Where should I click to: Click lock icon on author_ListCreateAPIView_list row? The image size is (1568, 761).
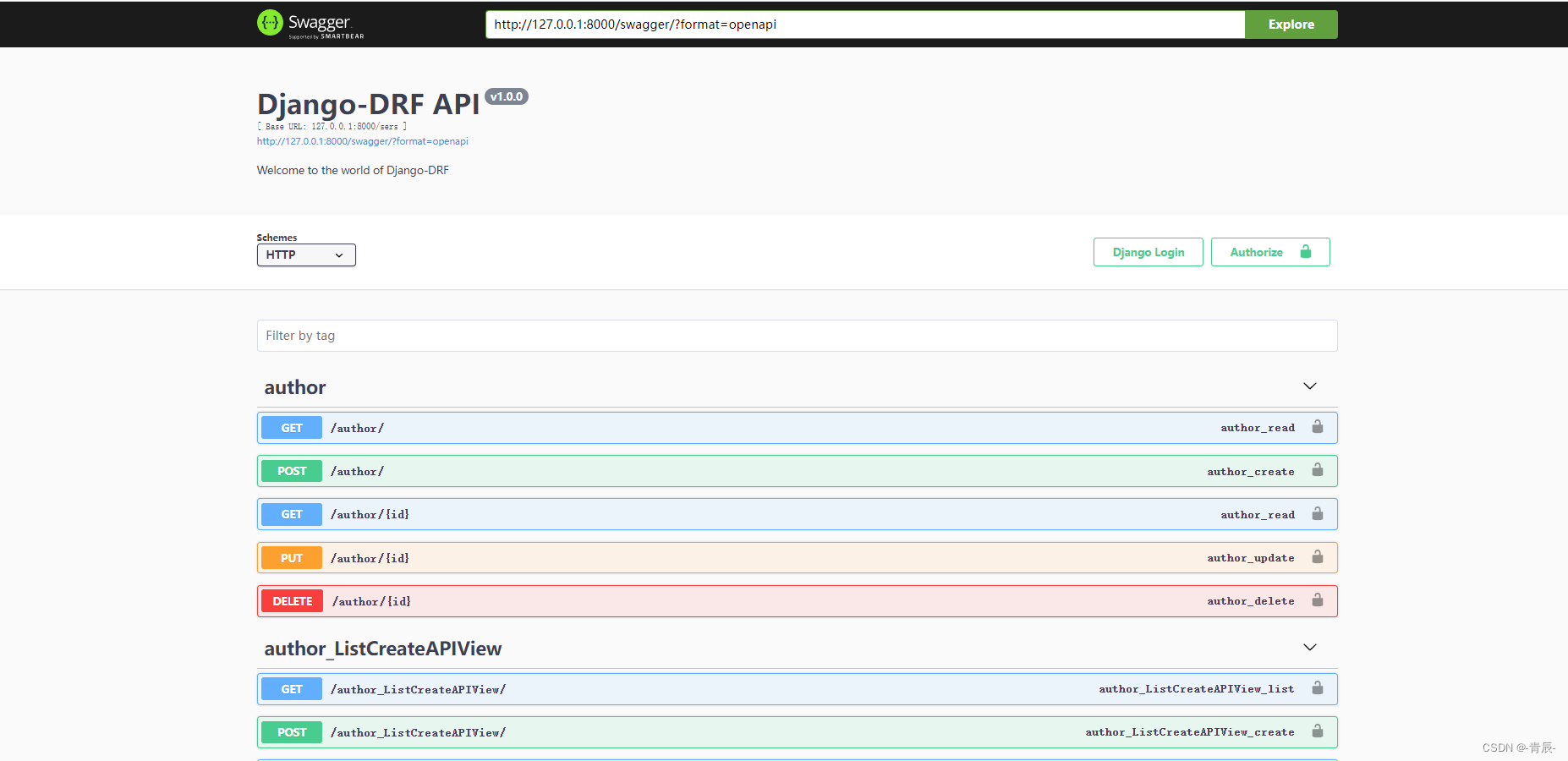(x=1318, y=688)
